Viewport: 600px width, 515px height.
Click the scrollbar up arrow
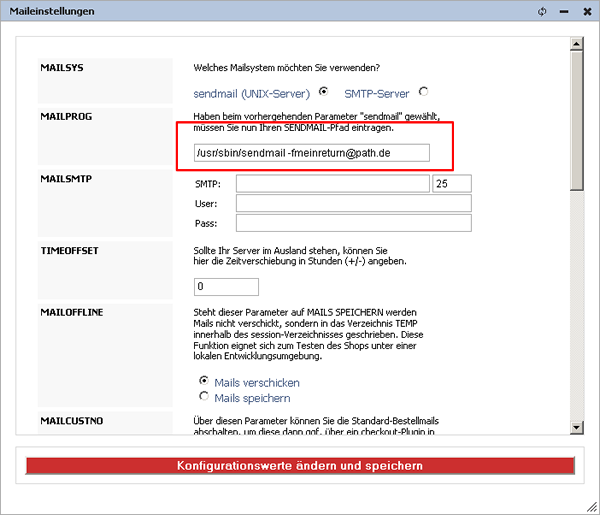pyautogui.click(x=575, y=45)
